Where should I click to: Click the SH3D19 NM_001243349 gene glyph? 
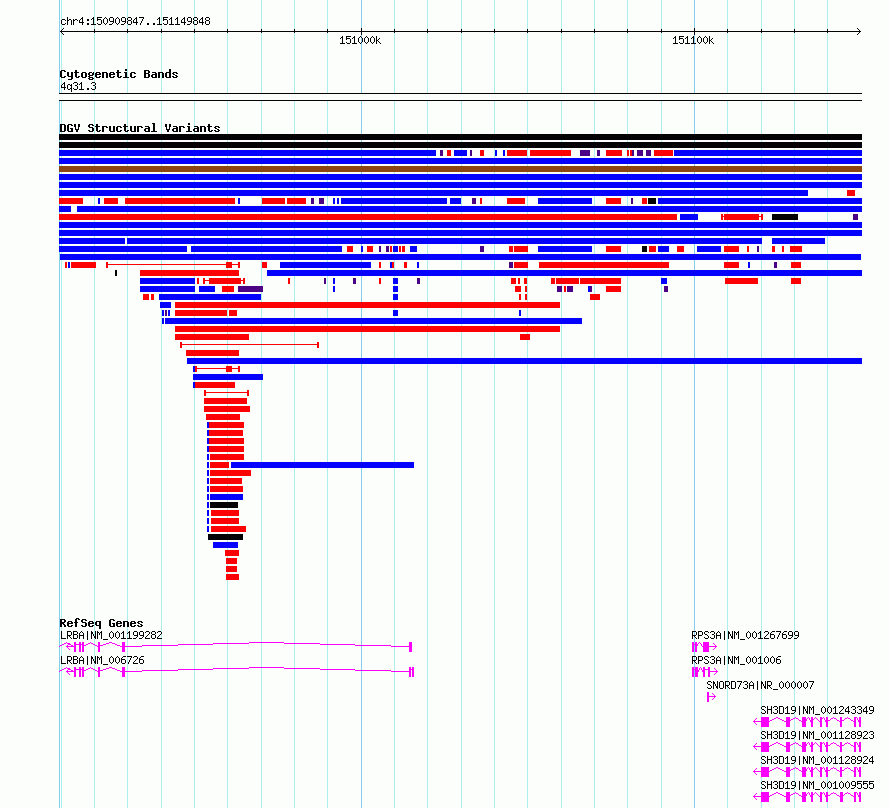point(807,722)
